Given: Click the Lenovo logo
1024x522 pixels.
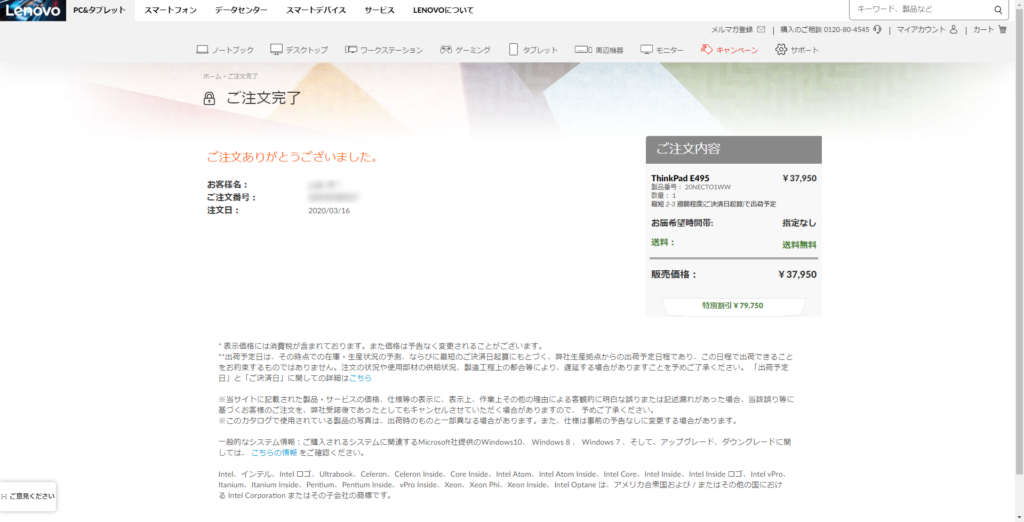Looking at the screenshot, I should (33, 10).
